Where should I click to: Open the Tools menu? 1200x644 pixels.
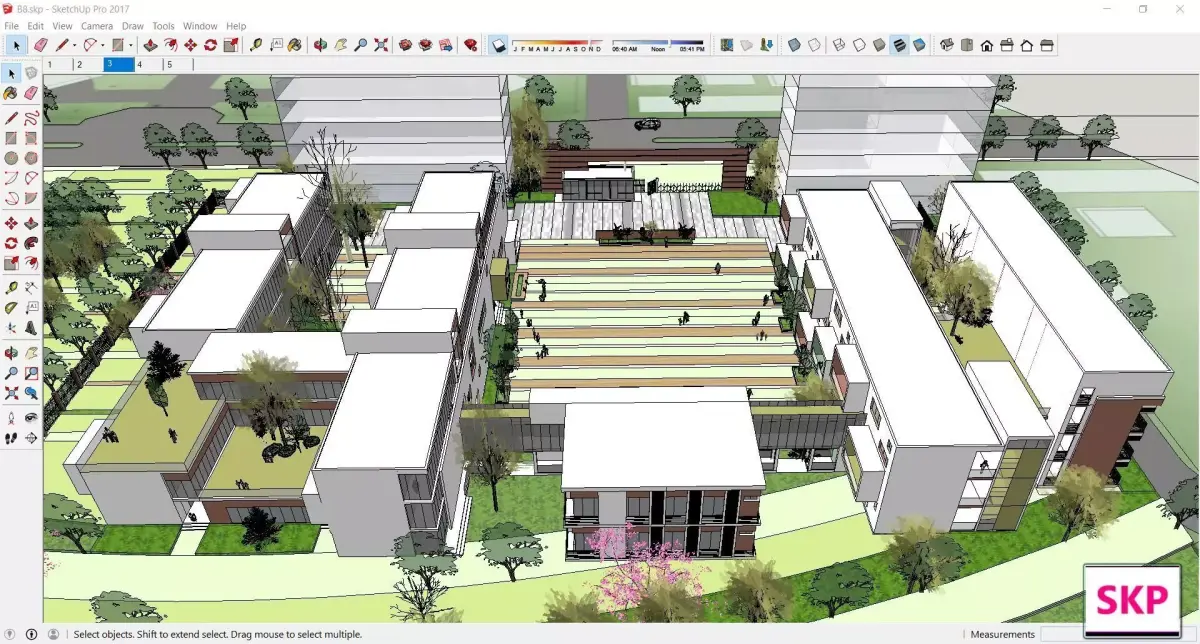point(163,25)
